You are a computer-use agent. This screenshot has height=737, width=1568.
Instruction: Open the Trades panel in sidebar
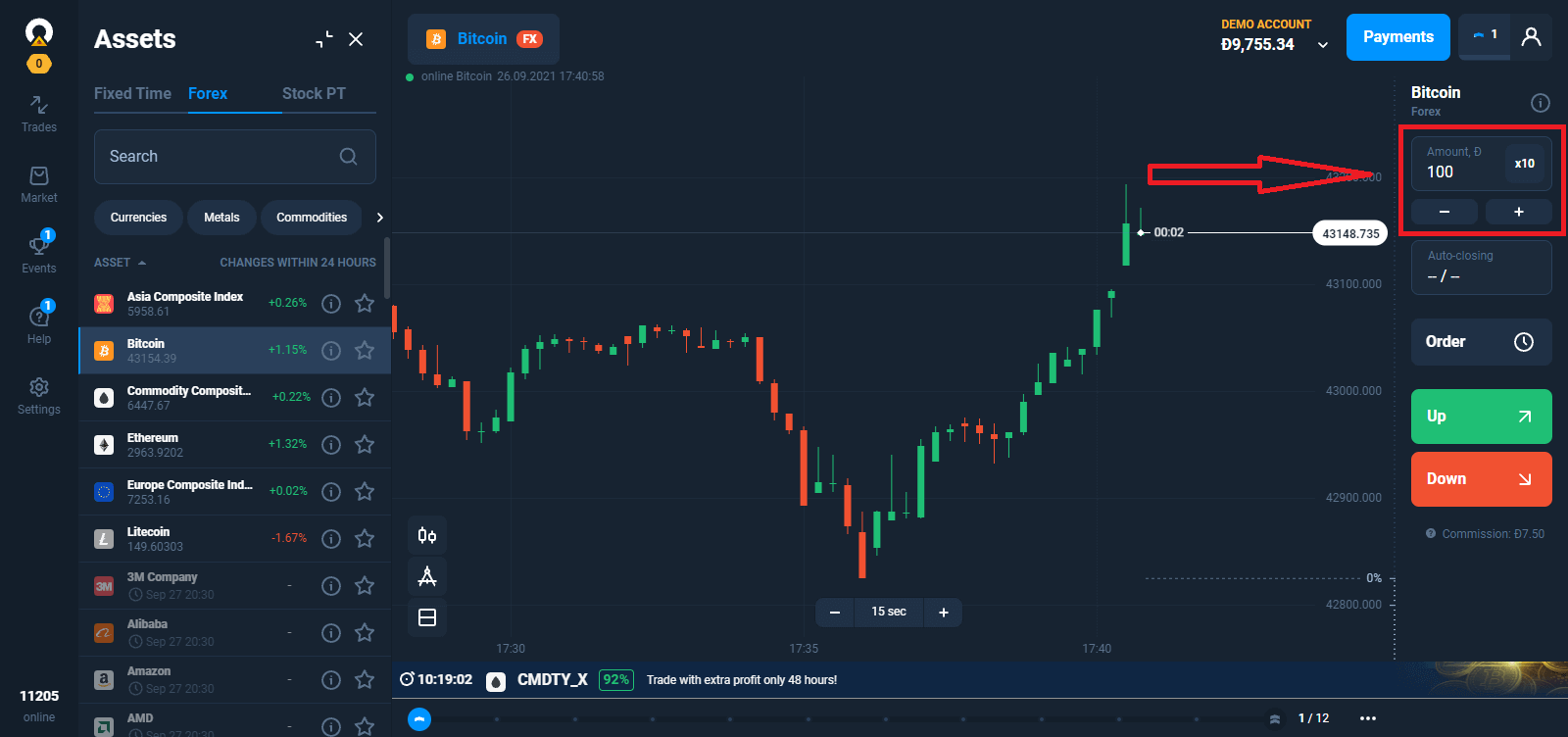38,111
